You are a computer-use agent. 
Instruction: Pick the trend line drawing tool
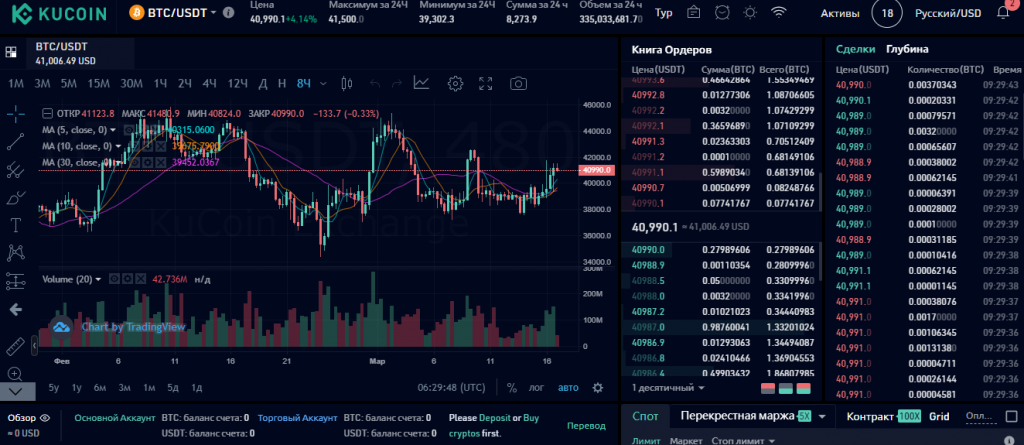(15, 142)
